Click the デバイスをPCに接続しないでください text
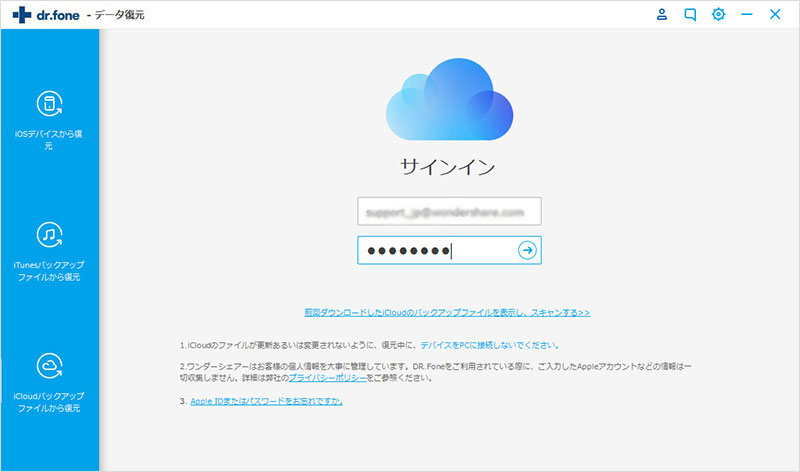800x472 pixels. (489, 345)
